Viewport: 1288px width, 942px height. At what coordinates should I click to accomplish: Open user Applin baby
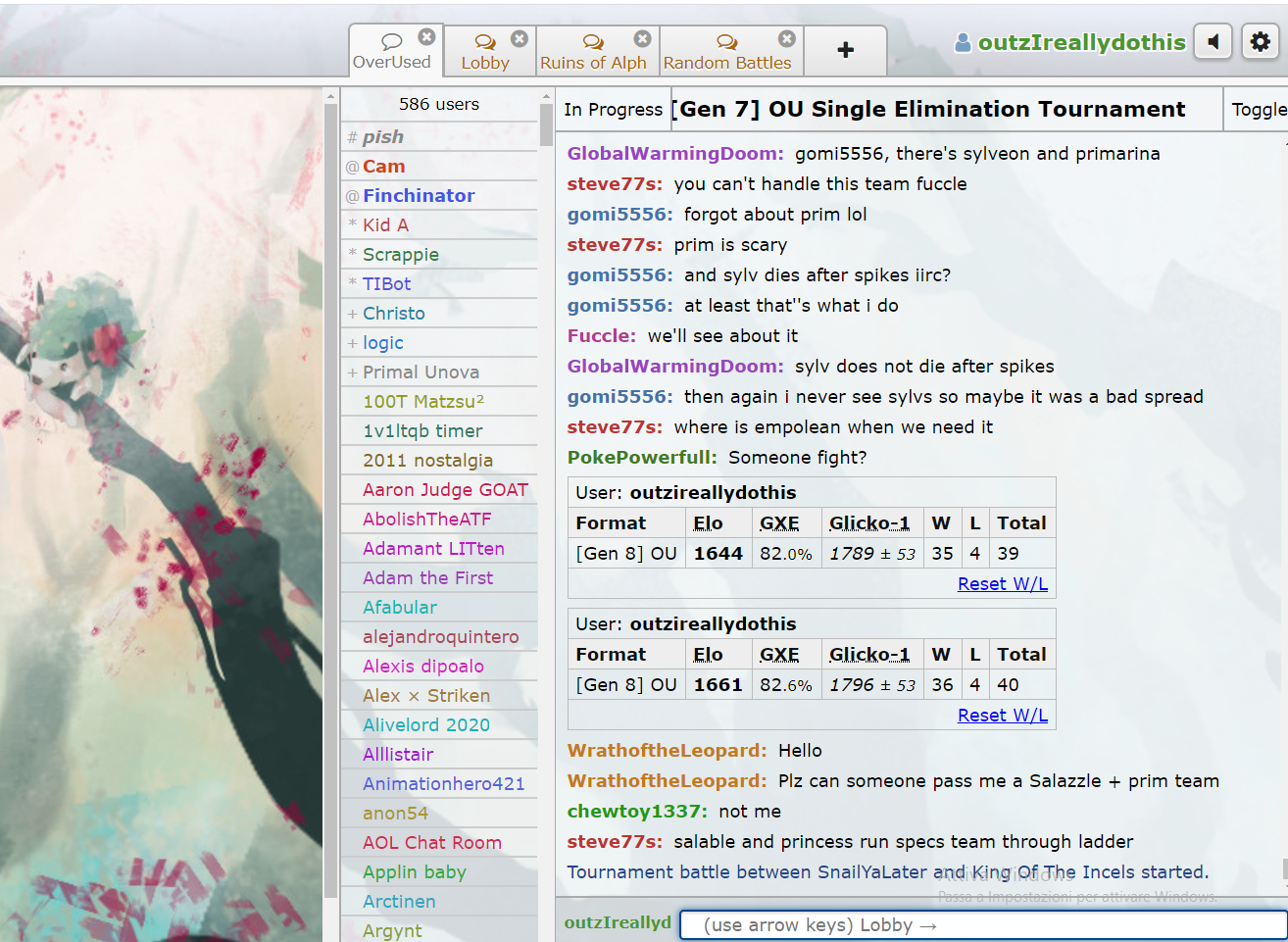439,871
